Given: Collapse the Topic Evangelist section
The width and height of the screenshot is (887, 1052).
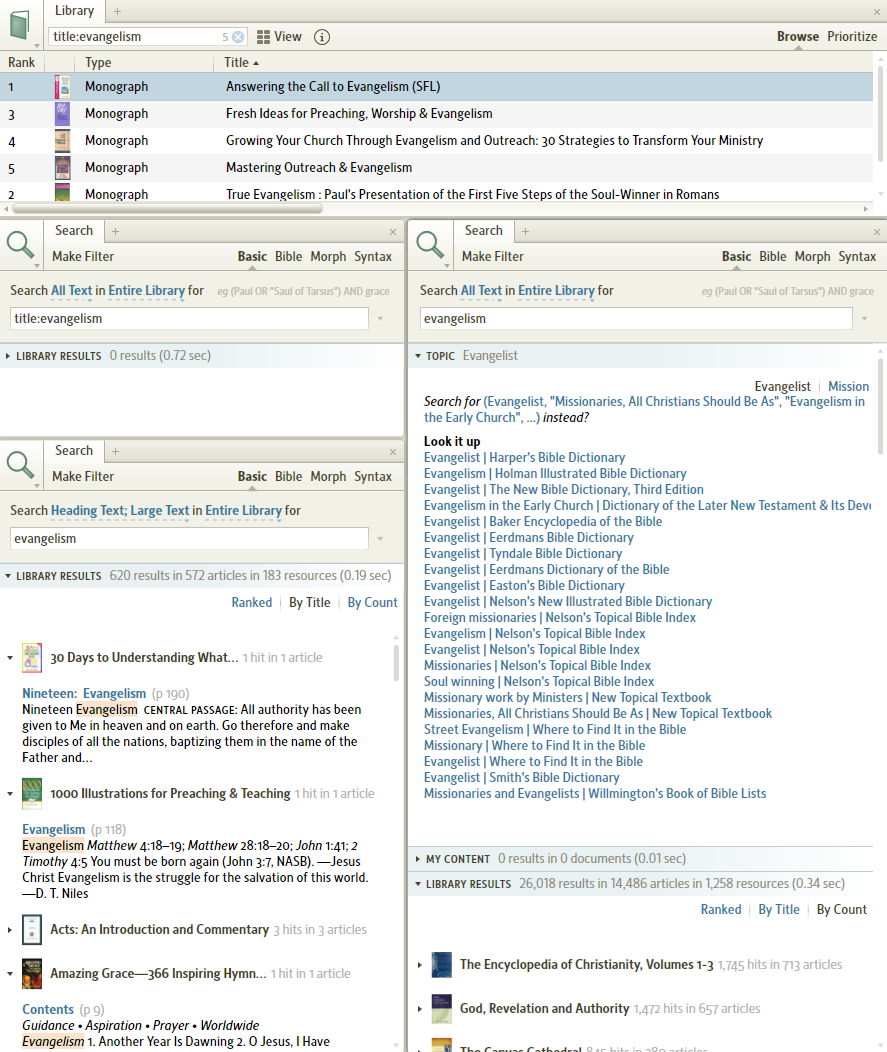Looking at the screenshot, I should point(418,356).
